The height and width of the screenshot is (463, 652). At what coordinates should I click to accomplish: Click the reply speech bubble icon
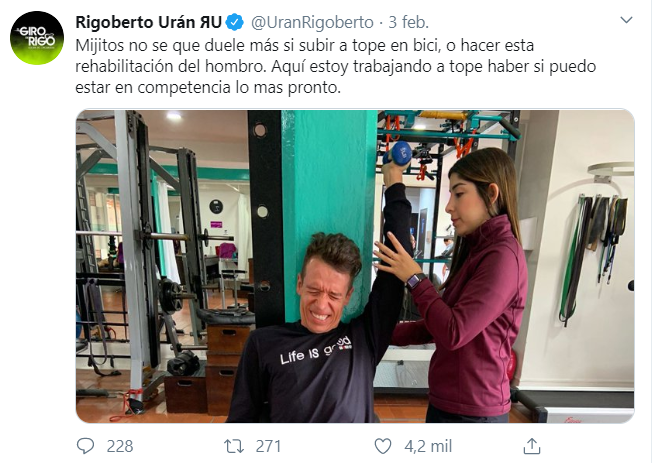coord(86,446)
